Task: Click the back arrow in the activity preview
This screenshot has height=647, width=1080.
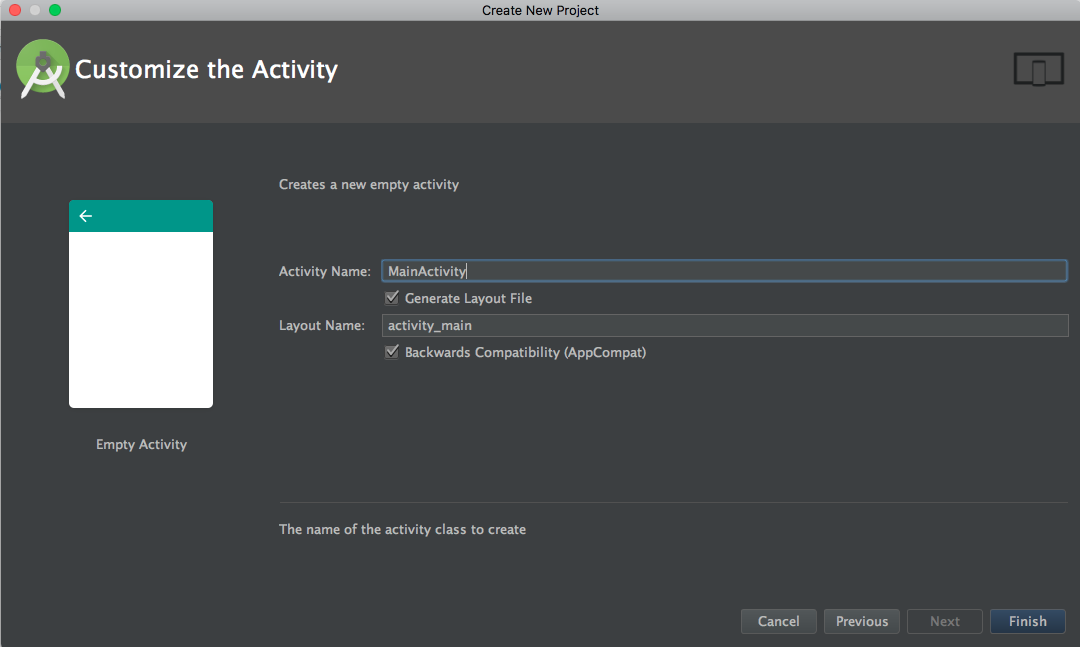Action: point(85,216)
